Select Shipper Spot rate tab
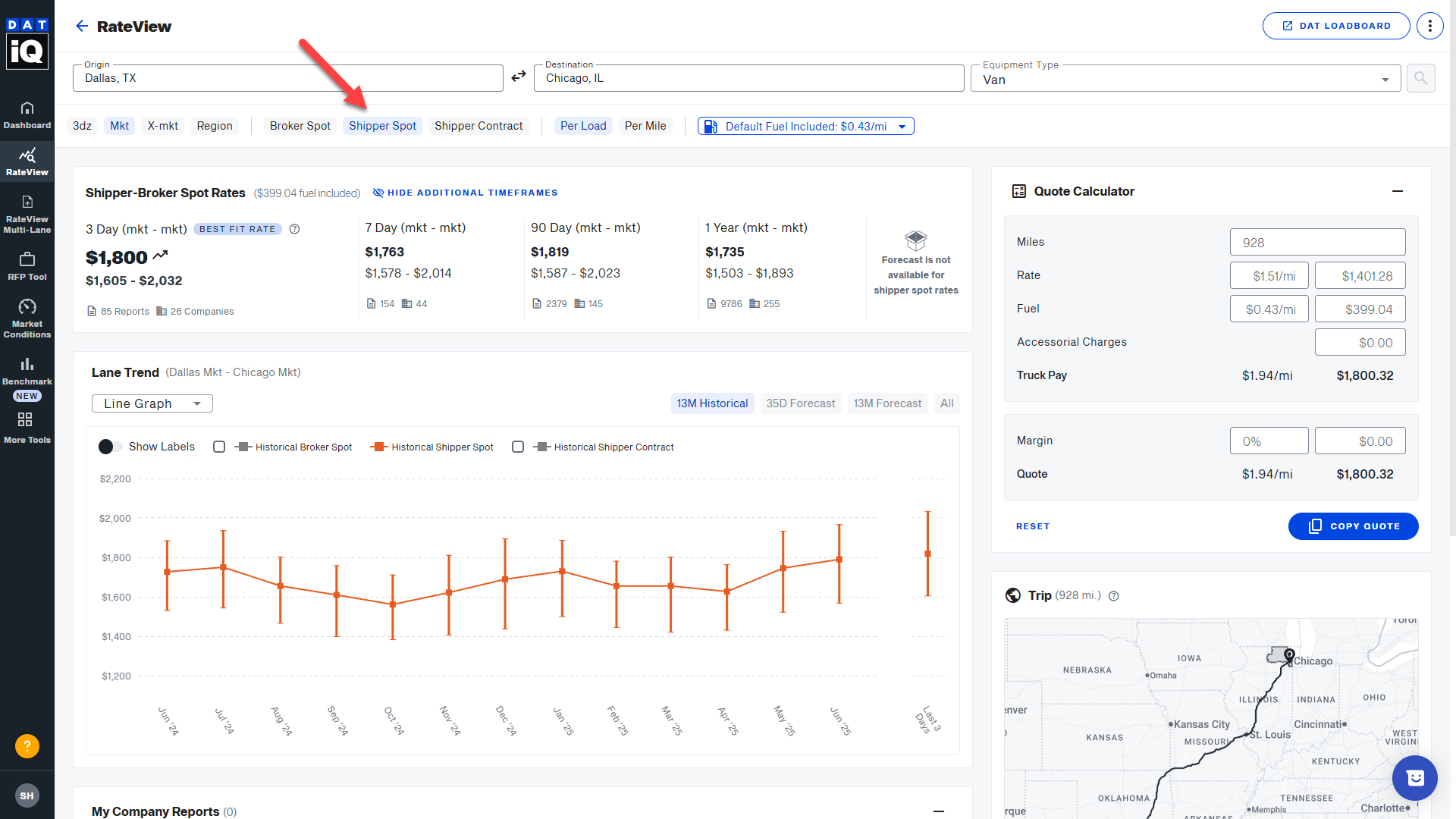Image resolution: width=1456 pixels, height=819 pixels. pyautogui.click(x=382, y=126)
